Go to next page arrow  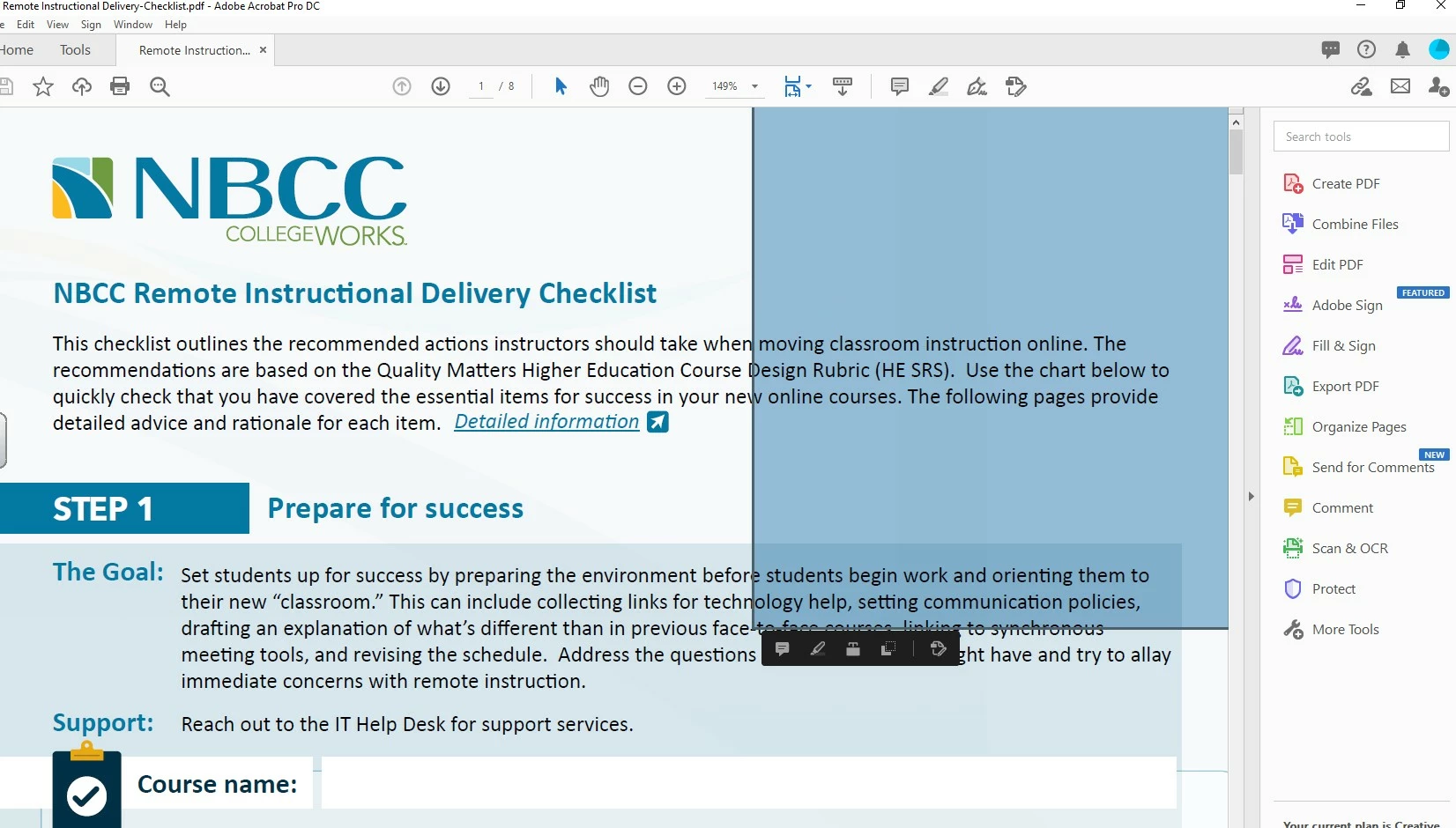tap(441, 86)
